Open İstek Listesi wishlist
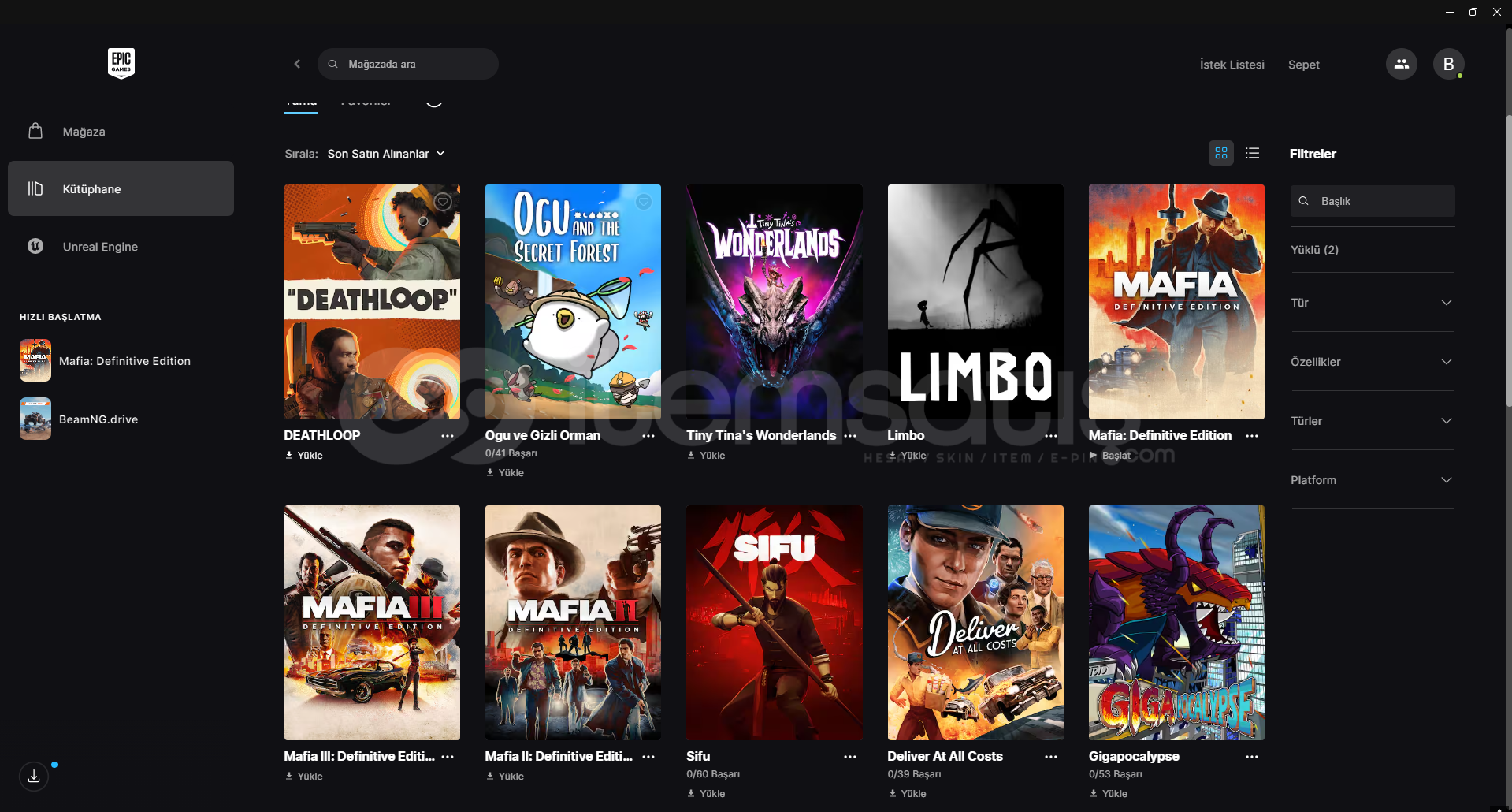This screenshot has width=1512, height=812. [x=1232, y=65]
